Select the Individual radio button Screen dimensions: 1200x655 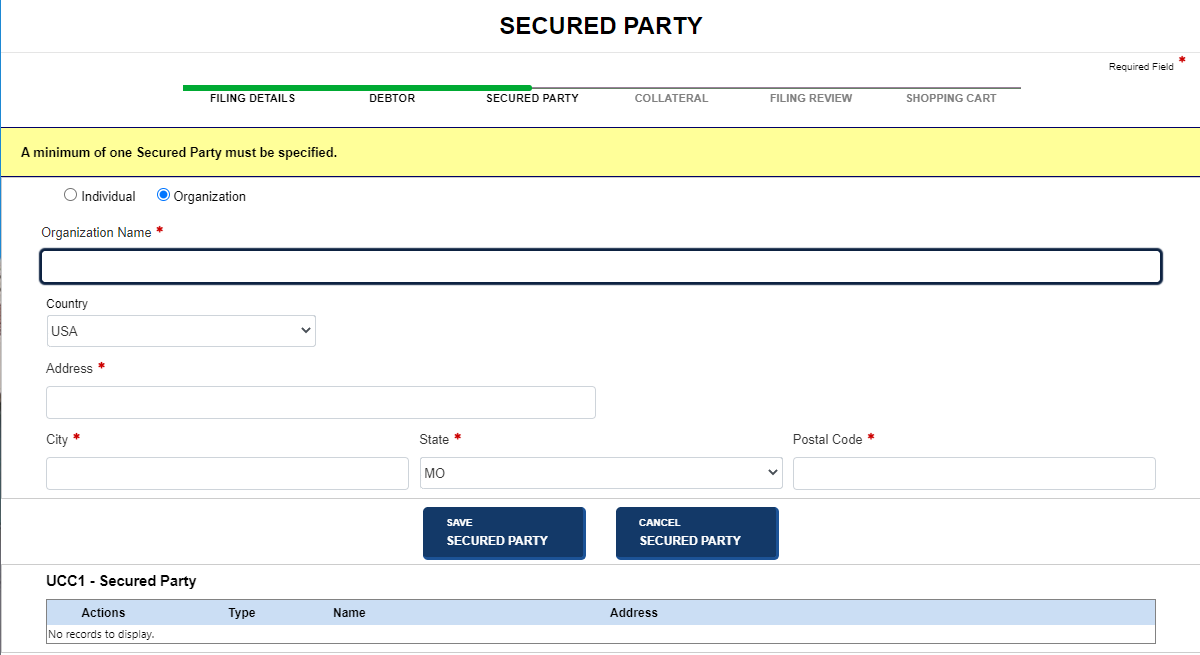tap(70, 195)
